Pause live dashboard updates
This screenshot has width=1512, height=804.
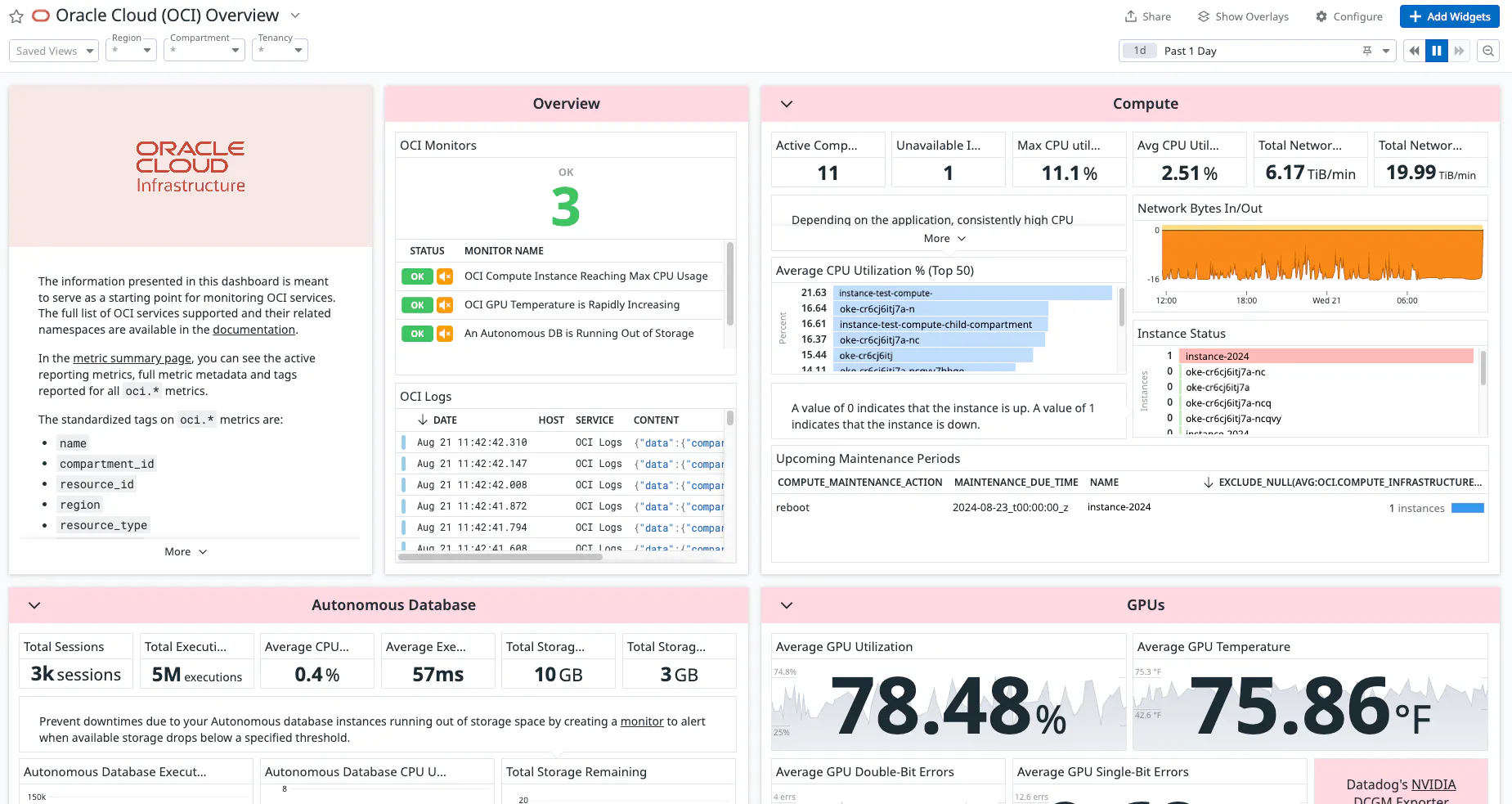(x=1437, y=51)
